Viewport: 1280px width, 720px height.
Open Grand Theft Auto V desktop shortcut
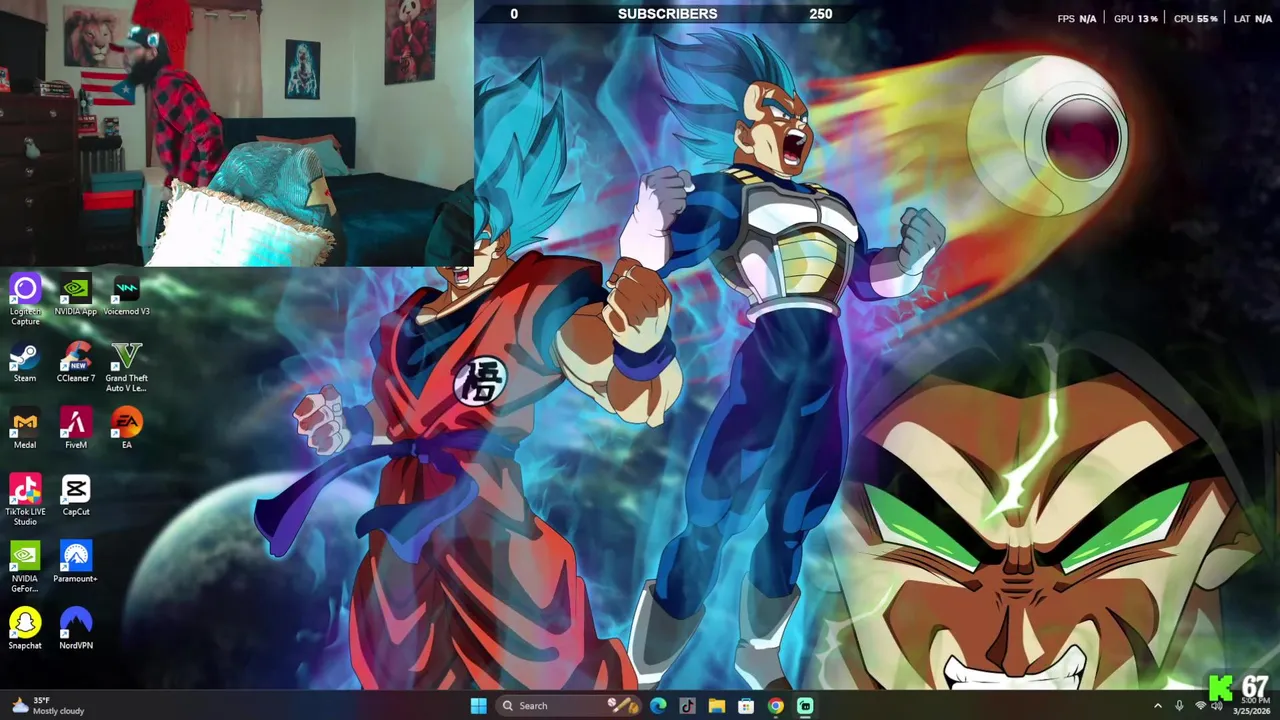(126, 367)
